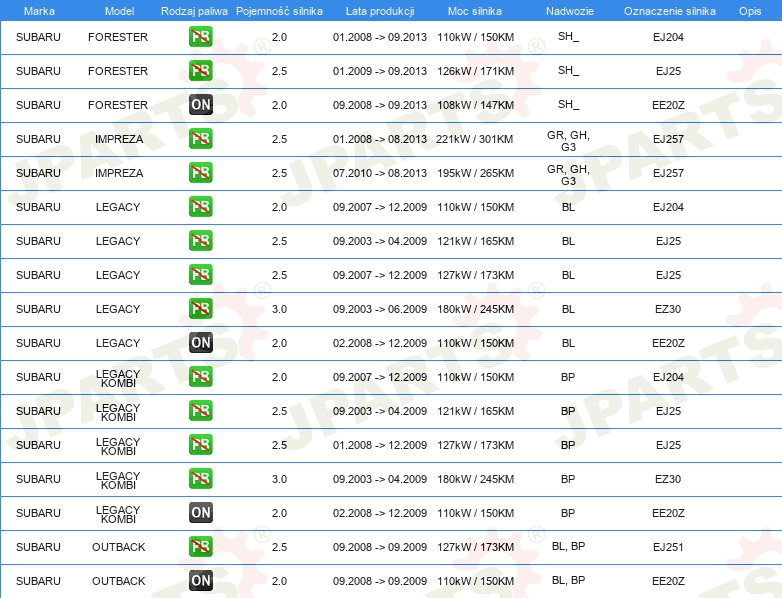Click IMPREZA model in the 195kW row
This screenshot has height=598, width=782.
119,173
